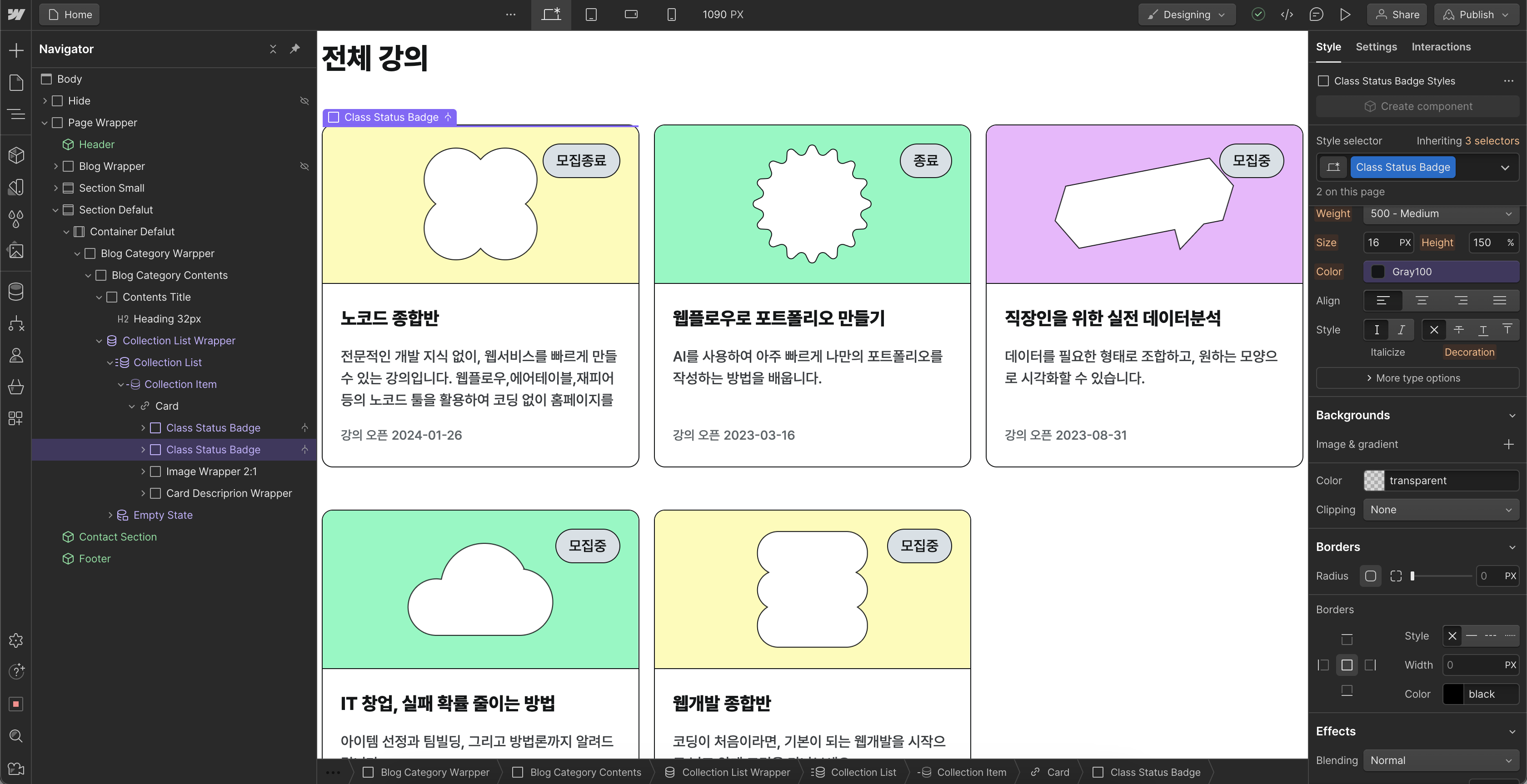
Task: Open the comments panel
Action: pos(1316,14)
